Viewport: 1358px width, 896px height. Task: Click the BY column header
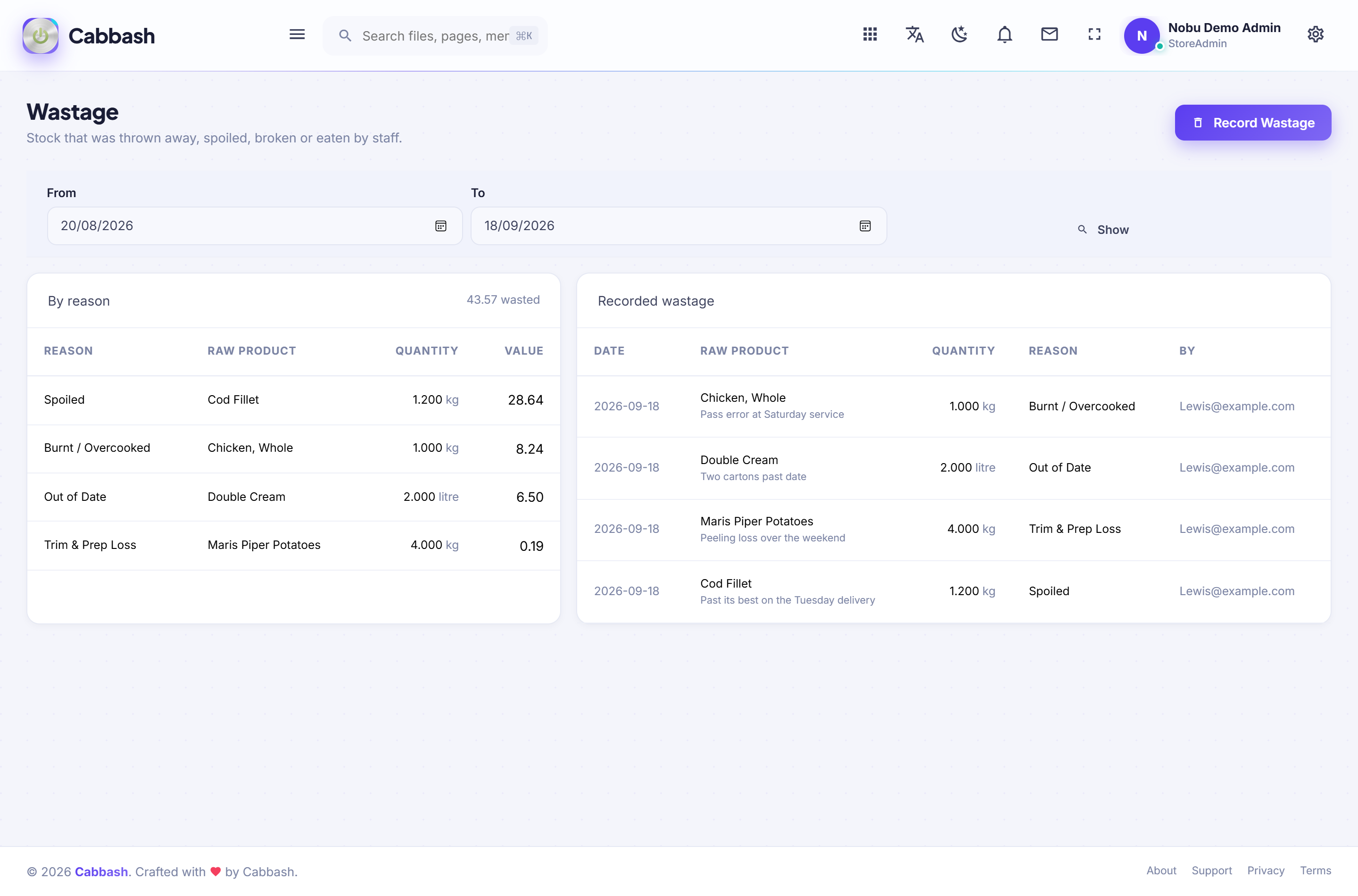pos(1187,351)
